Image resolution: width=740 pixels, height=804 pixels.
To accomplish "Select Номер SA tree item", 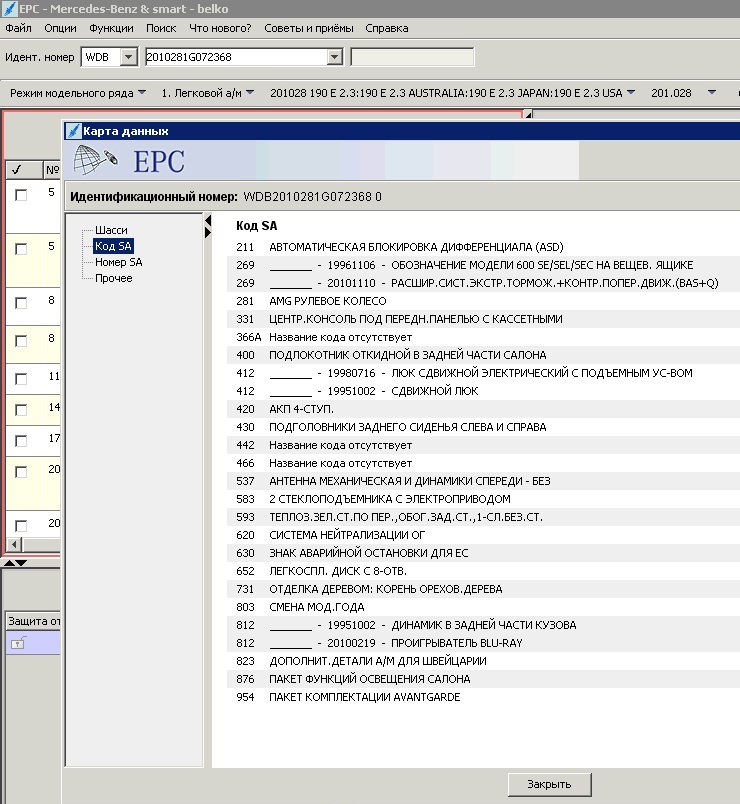I will [x=118, y=262].
